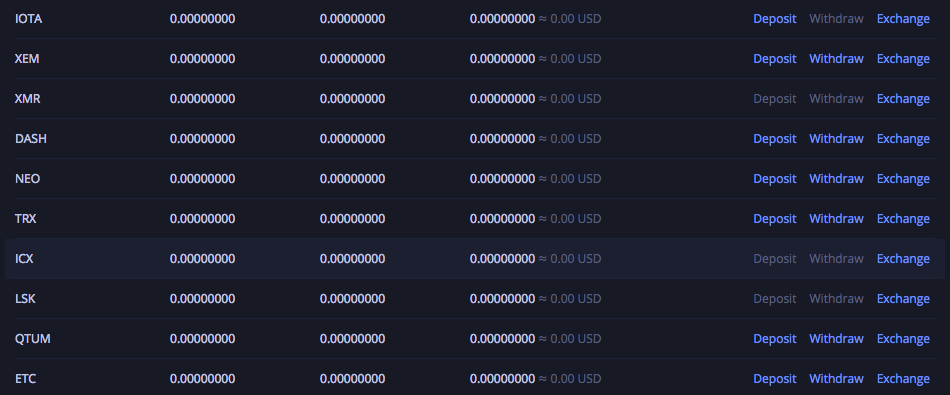This screenshot has width=950, height=395.
Task: Open Exchange for the ICX row
Action: [x=903, y=259]
